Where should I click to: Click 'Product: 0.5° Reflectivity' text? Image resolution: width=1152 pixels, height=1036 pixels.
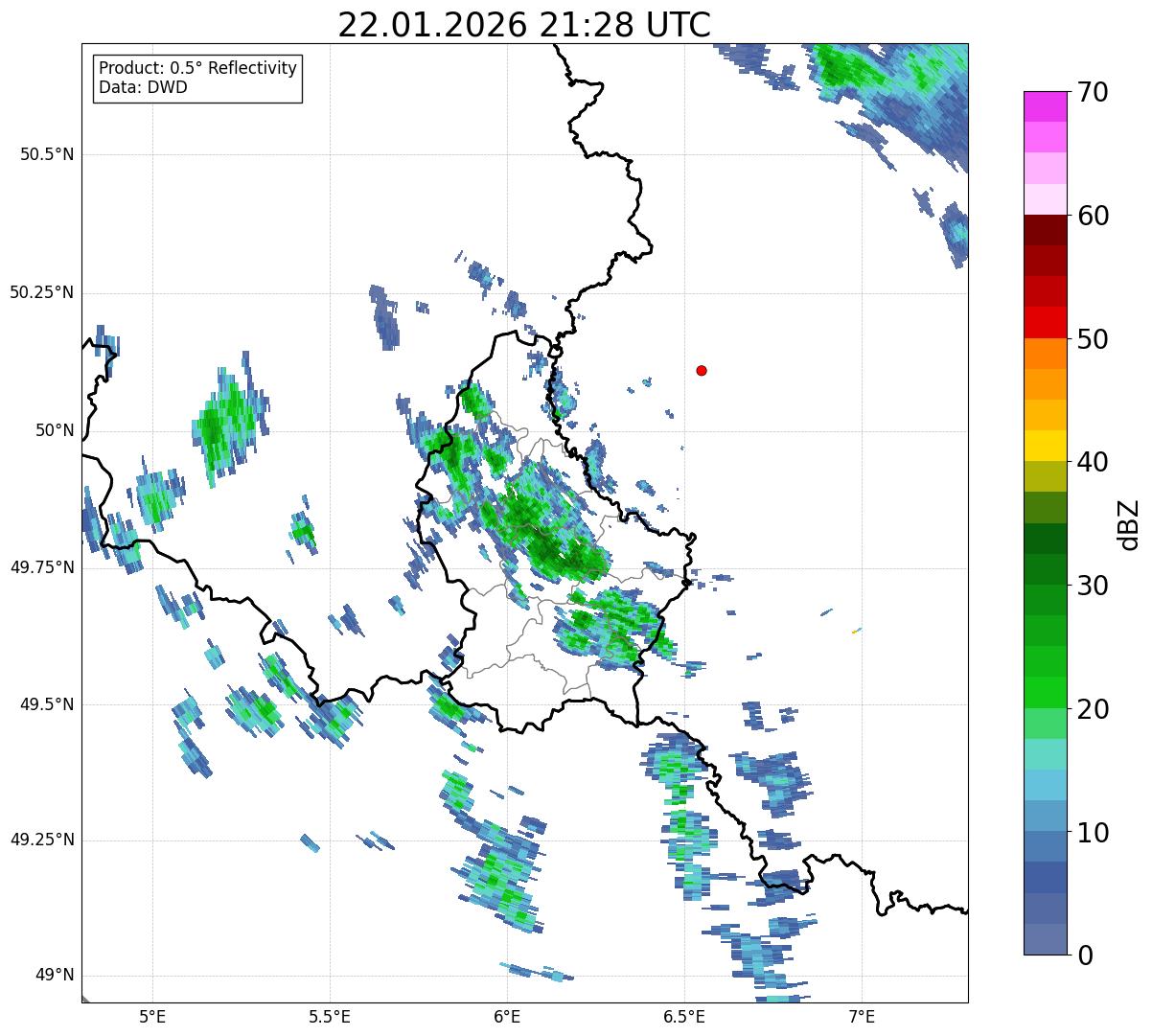click(197, 69)
